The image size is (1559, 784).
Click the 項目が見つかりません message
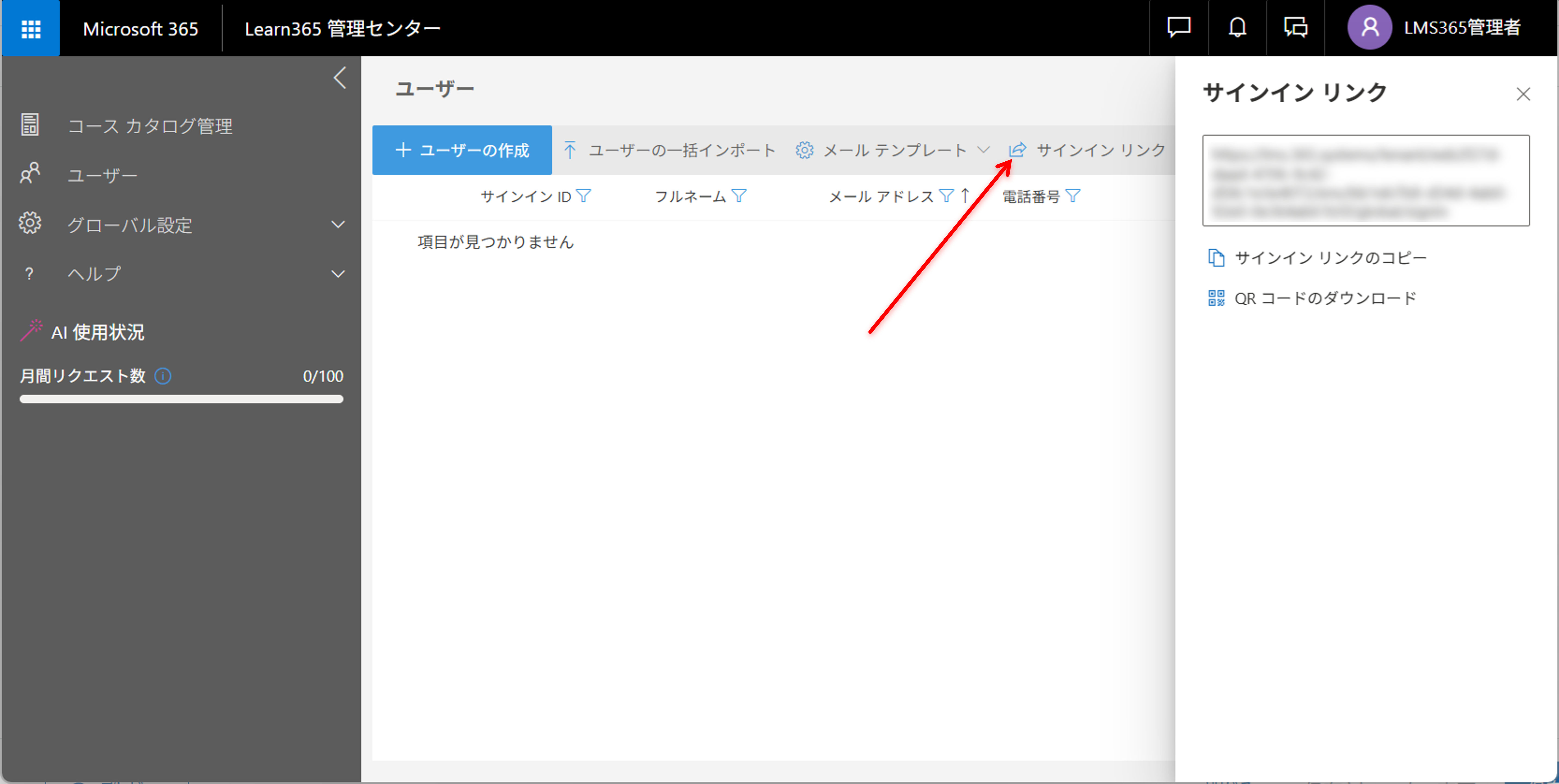495,242
